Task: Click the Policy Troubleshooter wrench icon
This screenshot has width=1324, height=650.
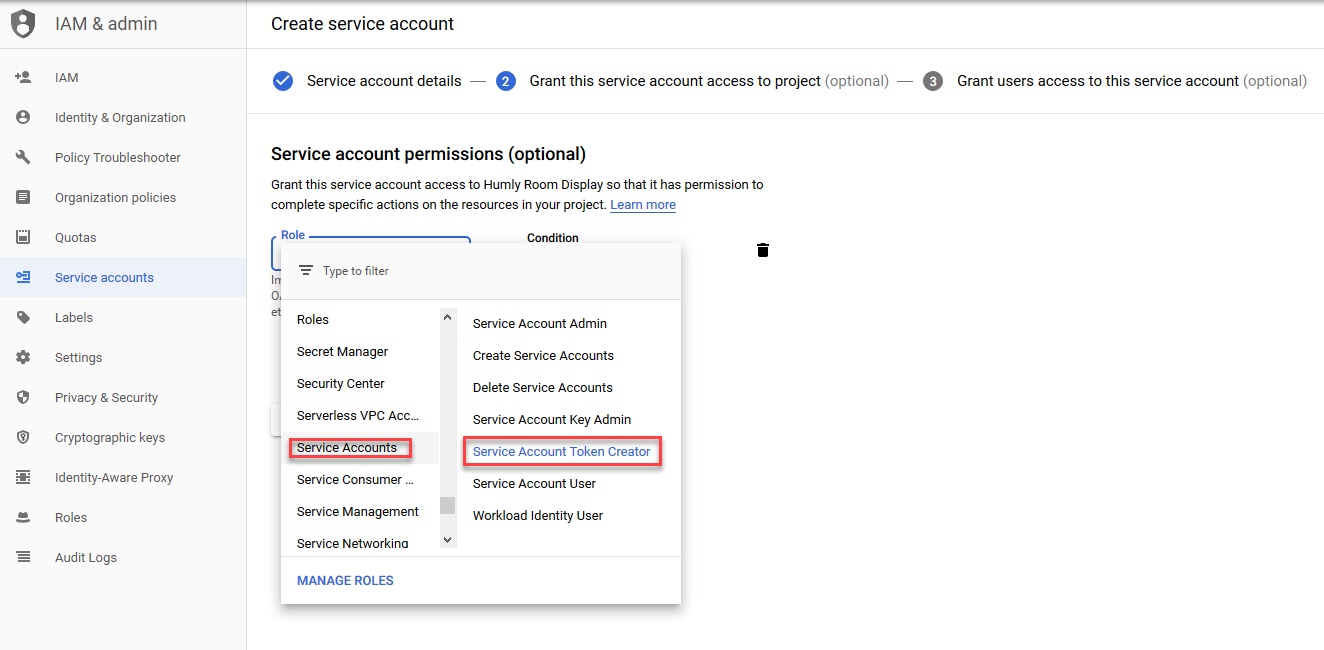Action: [x=26, y=157]
